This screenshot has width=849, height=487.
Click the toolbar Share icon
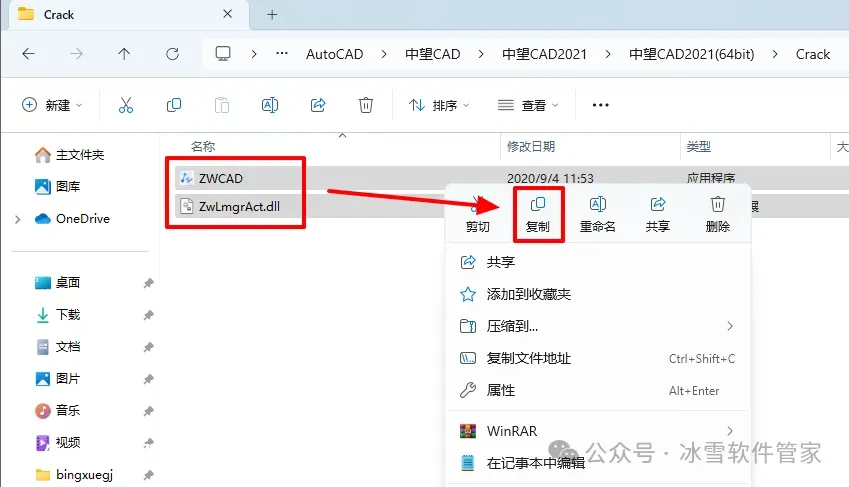[318, 105]
